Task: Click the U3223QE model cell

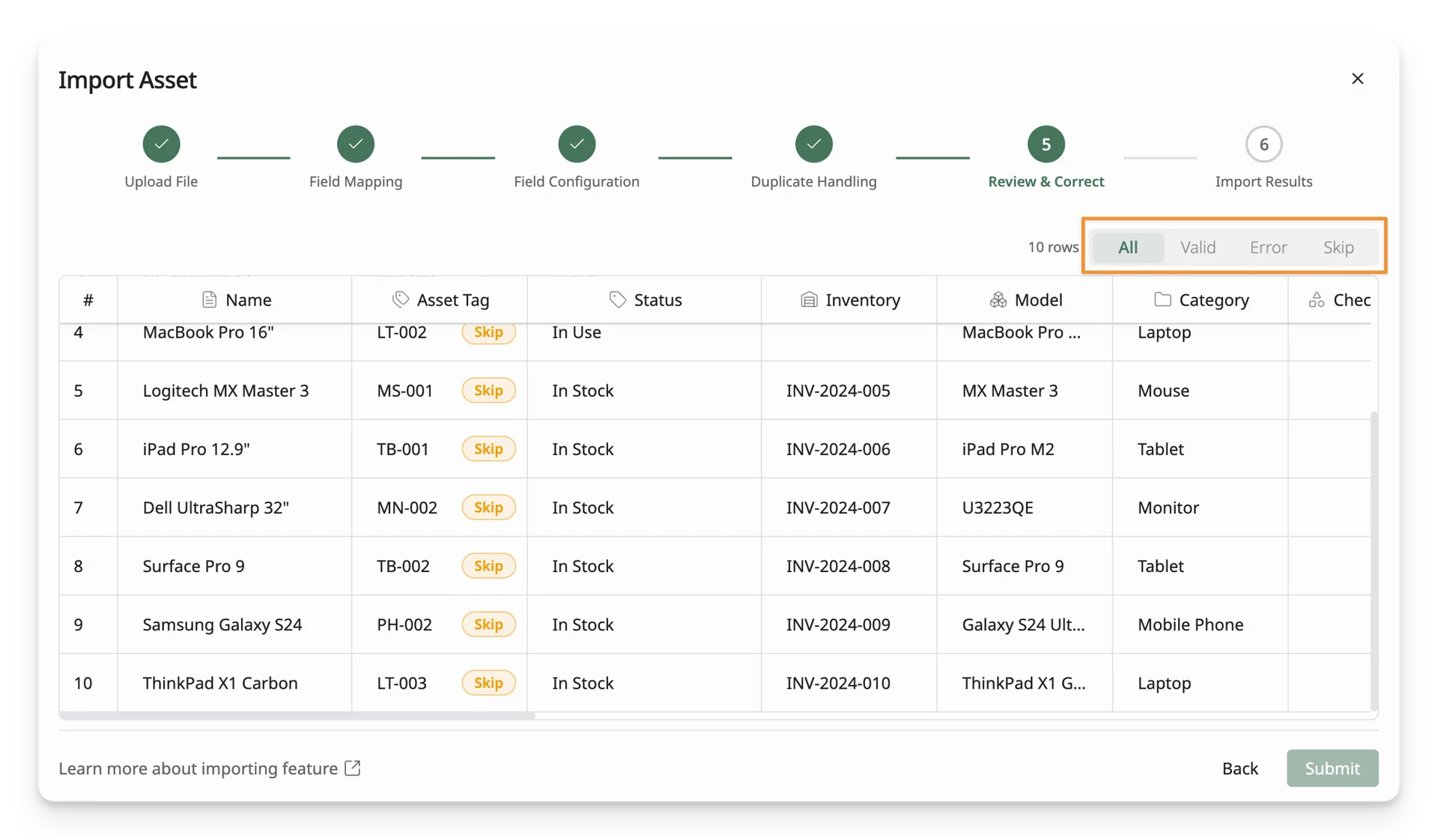Action: click(1025, 507)
